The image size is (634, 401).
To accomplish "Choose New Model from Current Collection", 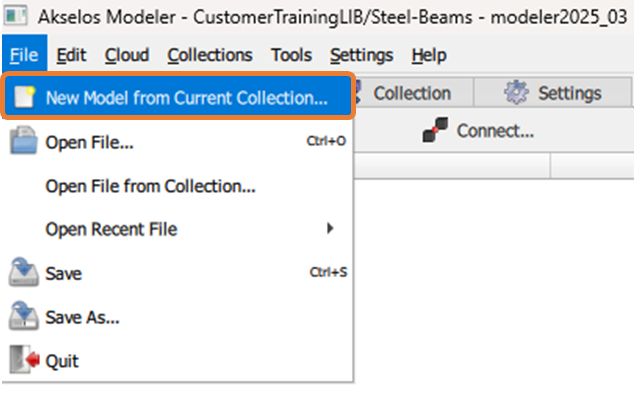I will pyautogui.click(x=178, y=97).
